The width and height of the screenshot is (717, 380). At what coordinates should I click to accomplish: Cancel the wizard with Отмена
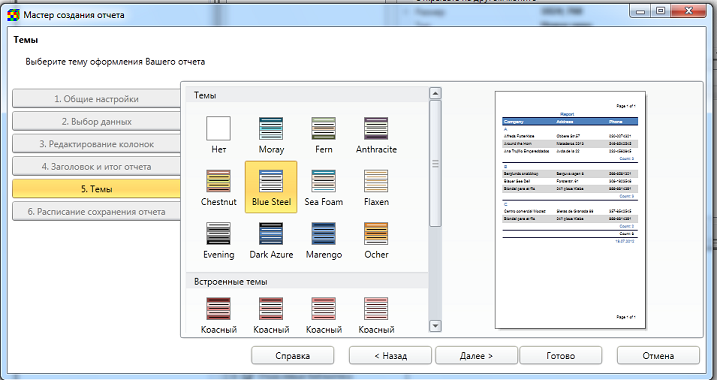(658, 355)
